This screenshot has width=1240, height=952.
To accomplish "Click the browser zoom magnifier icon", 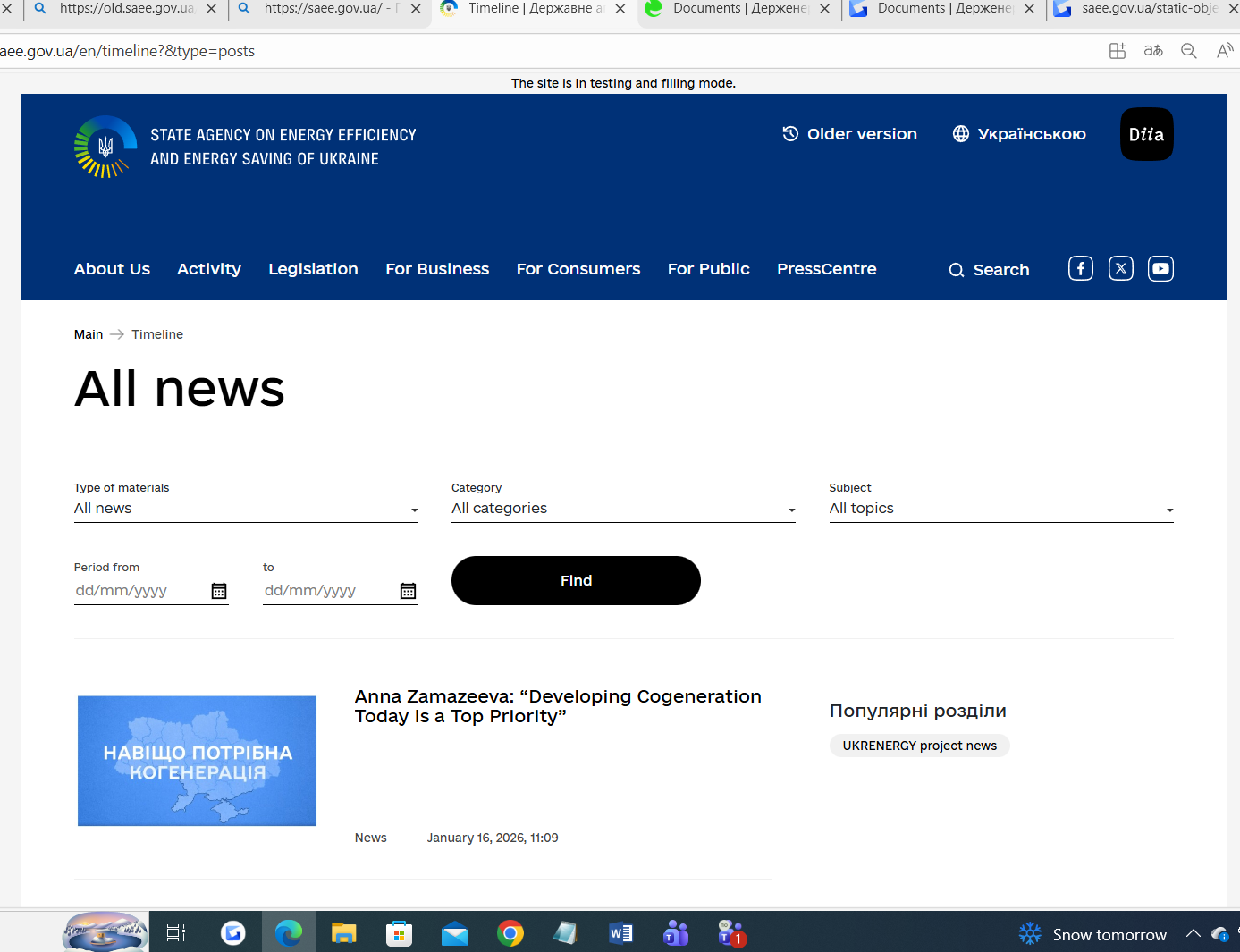I will pyautogui.click(x=1188, y=51).
